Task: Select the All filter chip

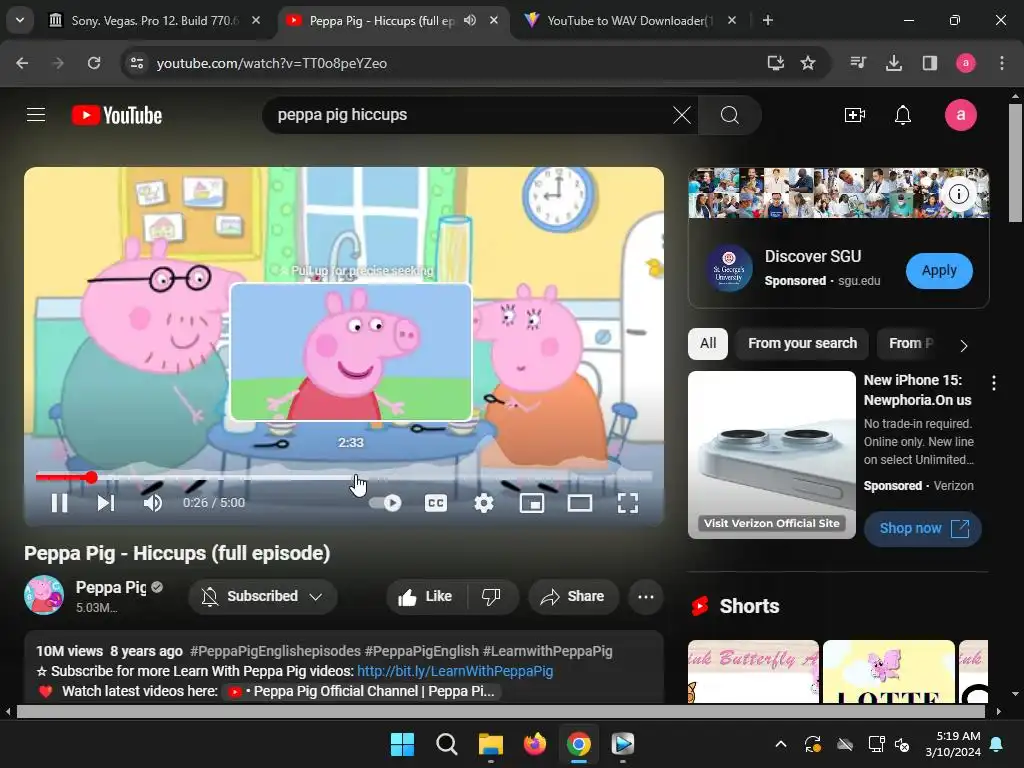Action: pyautogui.click(x=708, y=344)
